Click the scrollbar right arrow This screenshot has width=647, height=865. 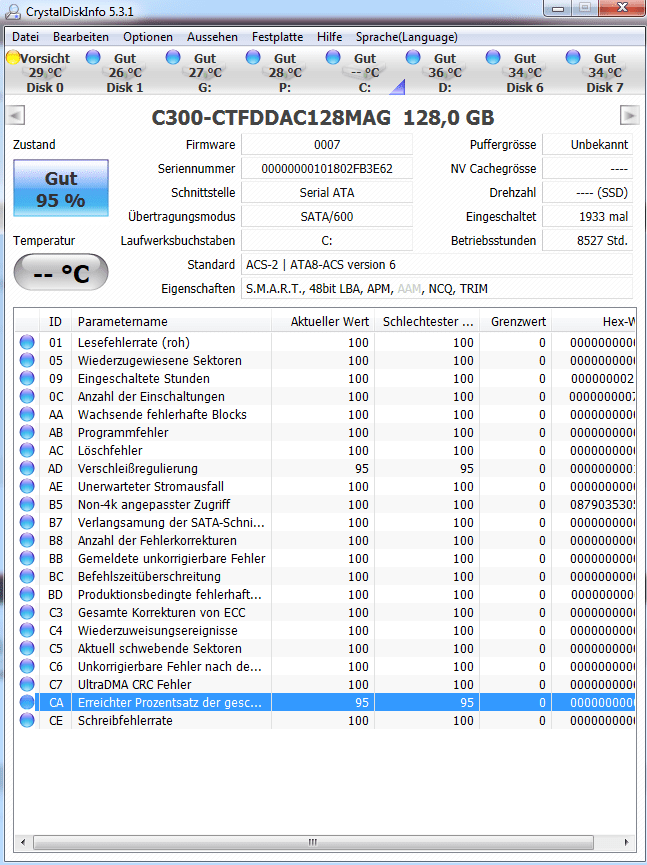click(627, 842)
